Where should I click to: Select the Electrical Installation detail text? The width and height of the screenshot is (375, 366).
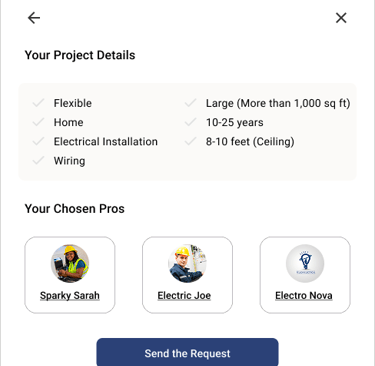click(106, 142)
